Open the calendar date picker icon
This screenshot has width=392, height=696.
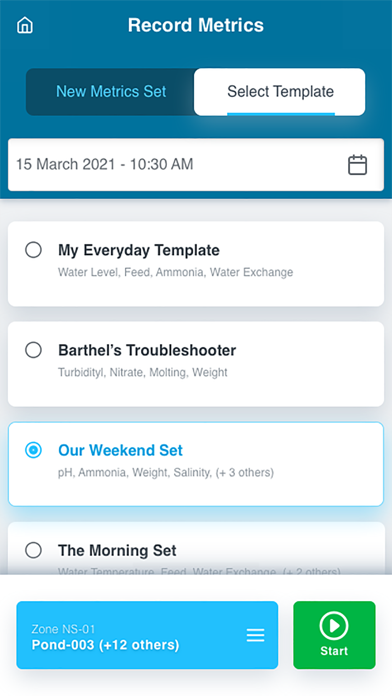[x=357, y=165]
